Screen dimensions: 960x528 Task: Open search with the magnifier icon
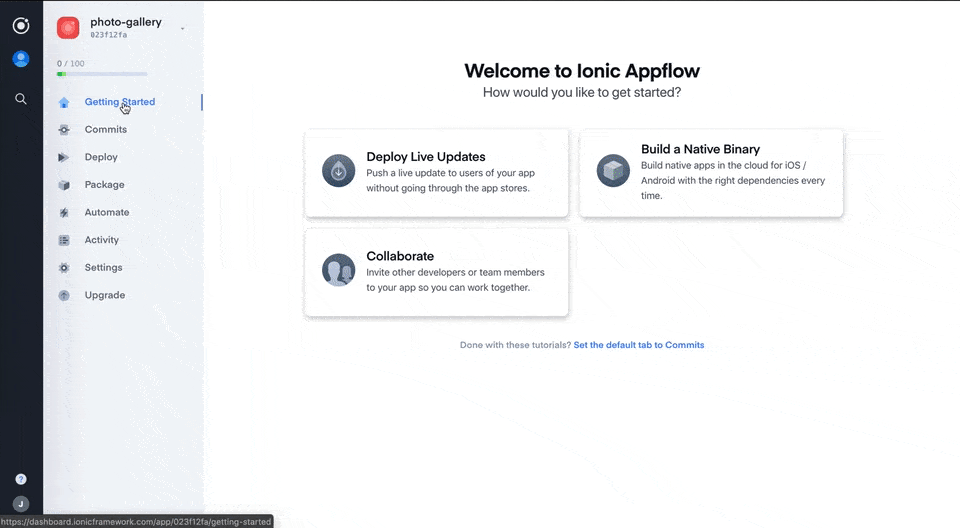(21, 99)
